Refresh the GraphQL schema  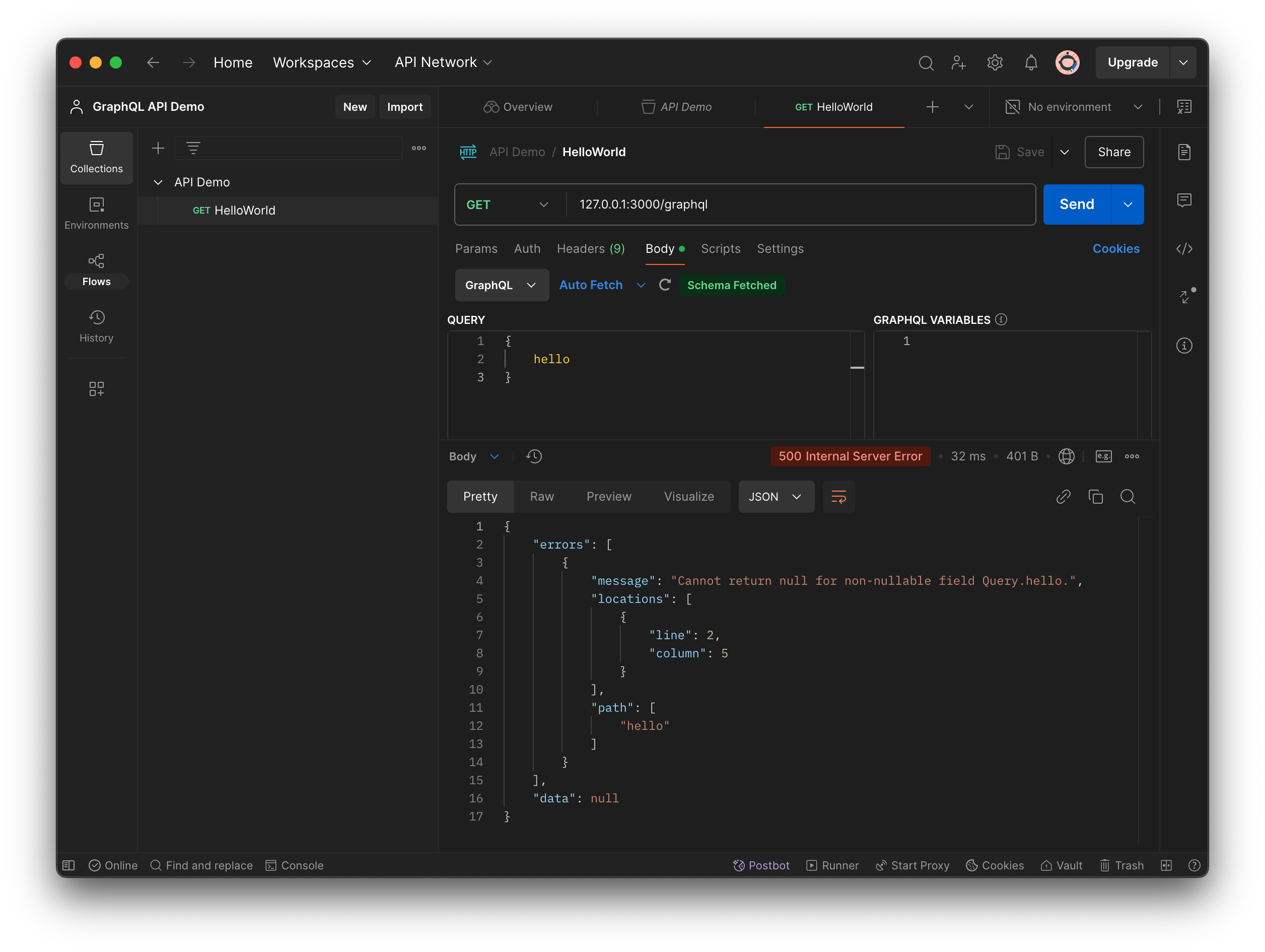pyautogui.click(x=665, y=285)
